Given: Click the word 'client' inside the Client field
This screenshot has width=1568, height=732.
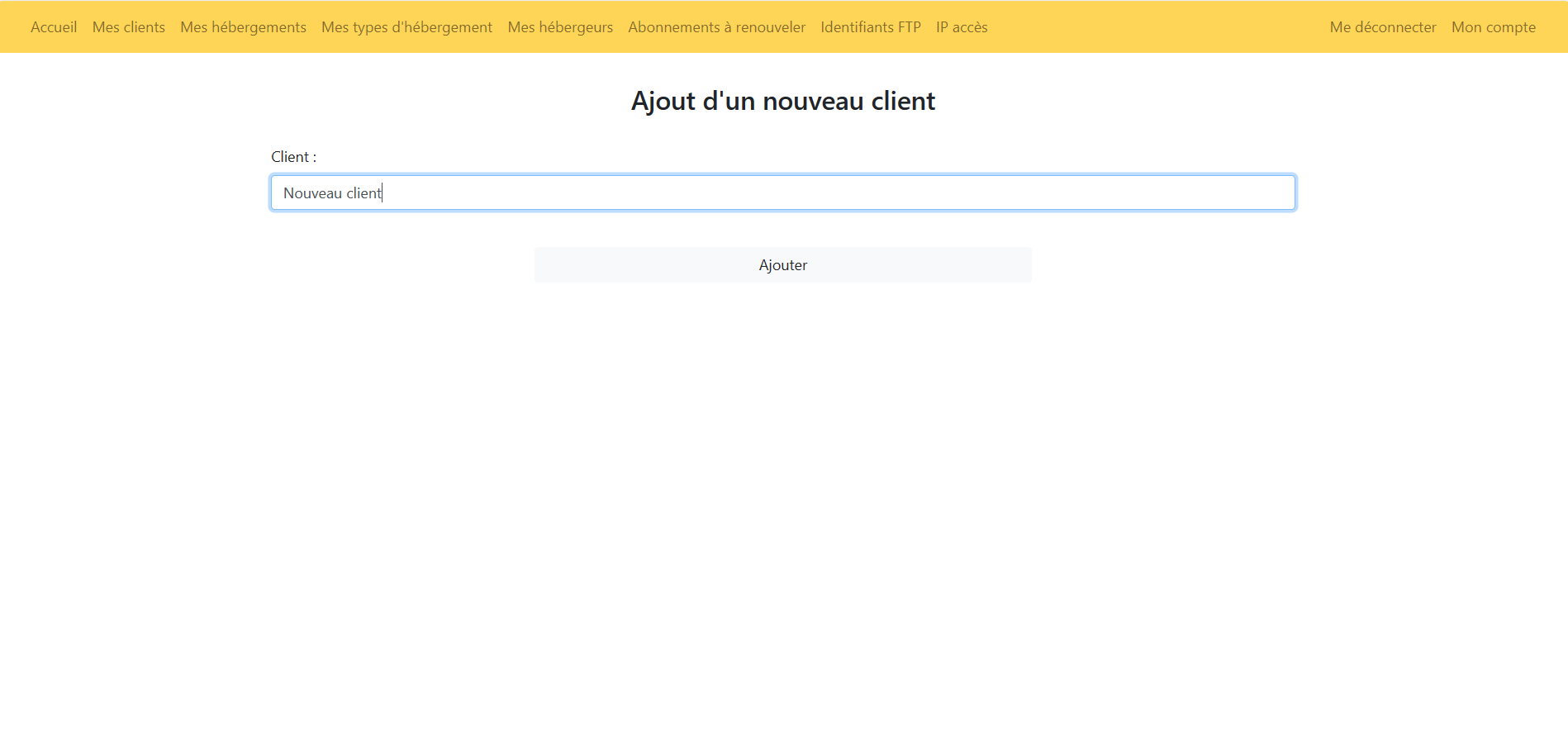Looking at the screenshot, I should point(363,193).
